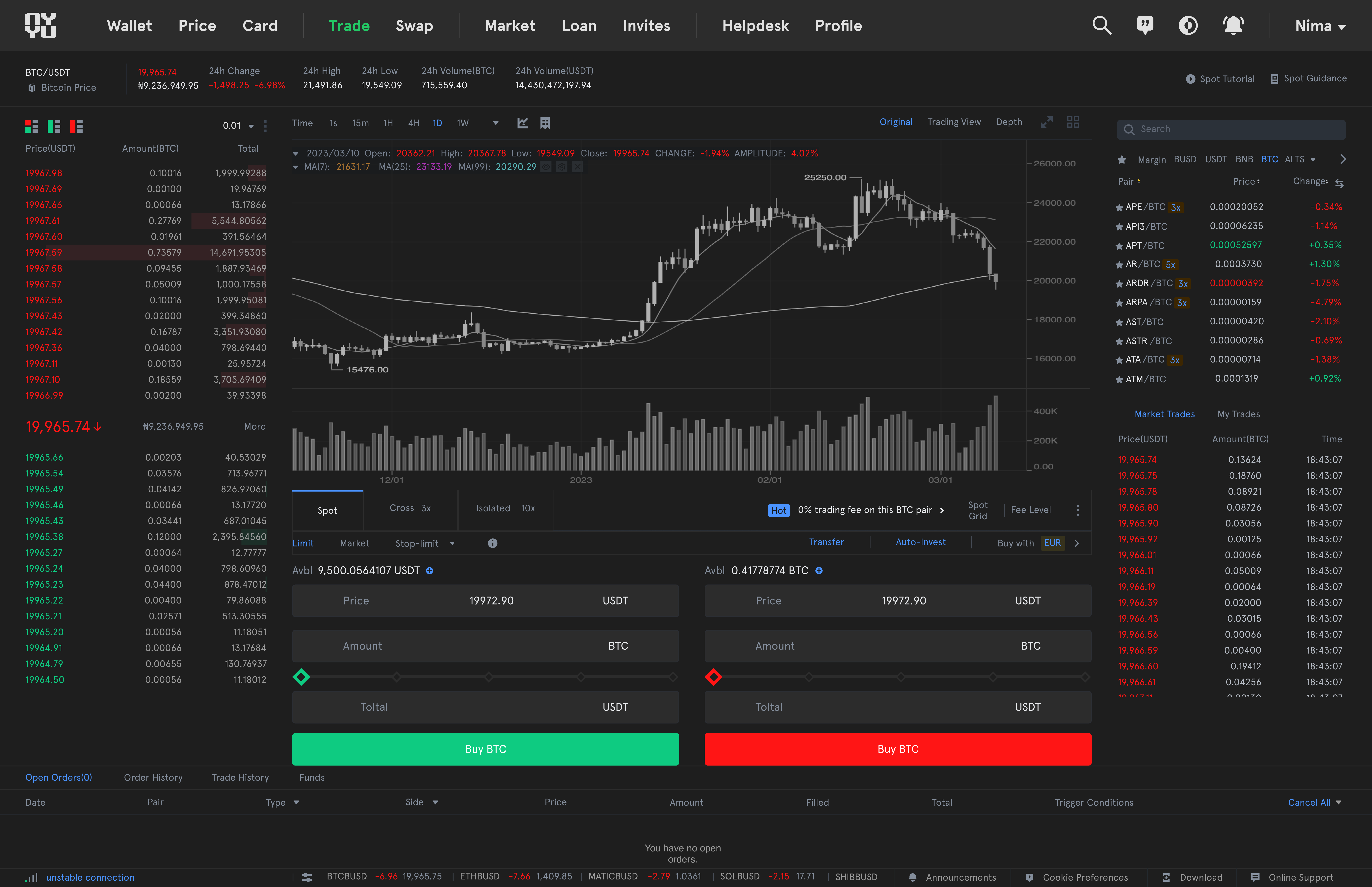This screenshot has width=1372, height=887.
Task: Expand chart to fullscreen
Action: click(1046, 122)
